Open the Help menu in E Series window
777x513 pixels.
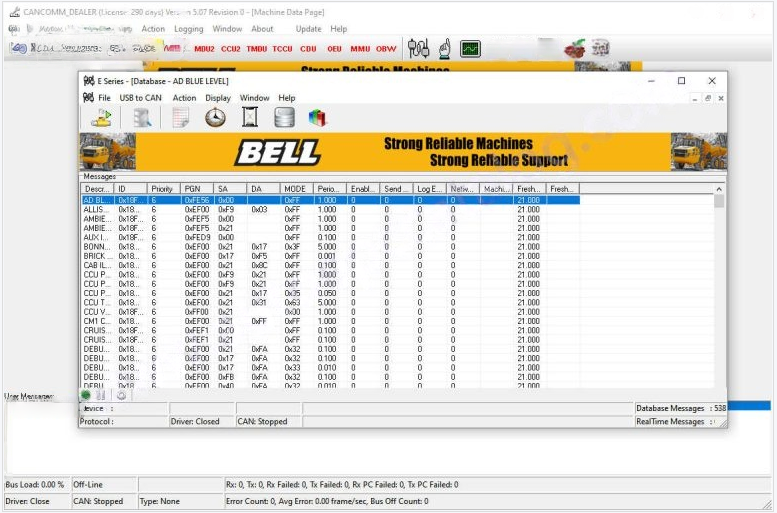point(286,98)
